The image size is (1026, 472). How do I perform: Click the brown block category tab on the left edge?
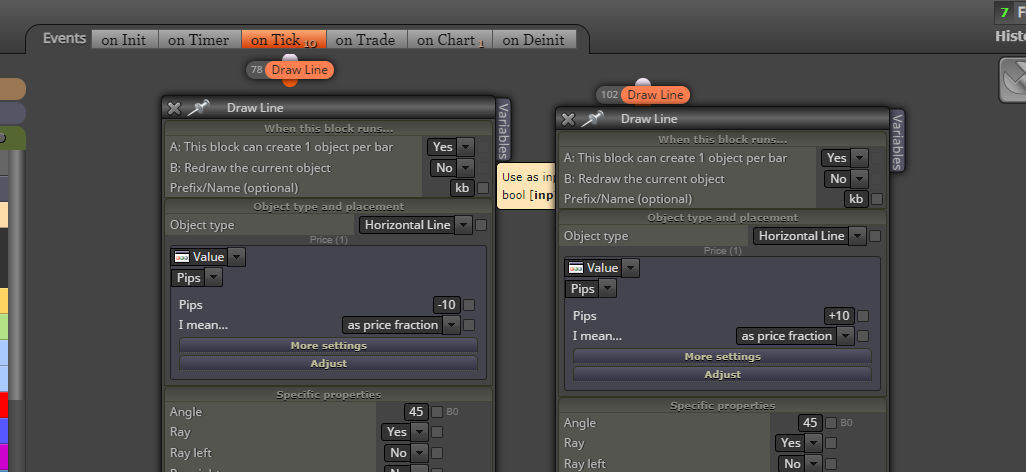click(x=12, y=89)
